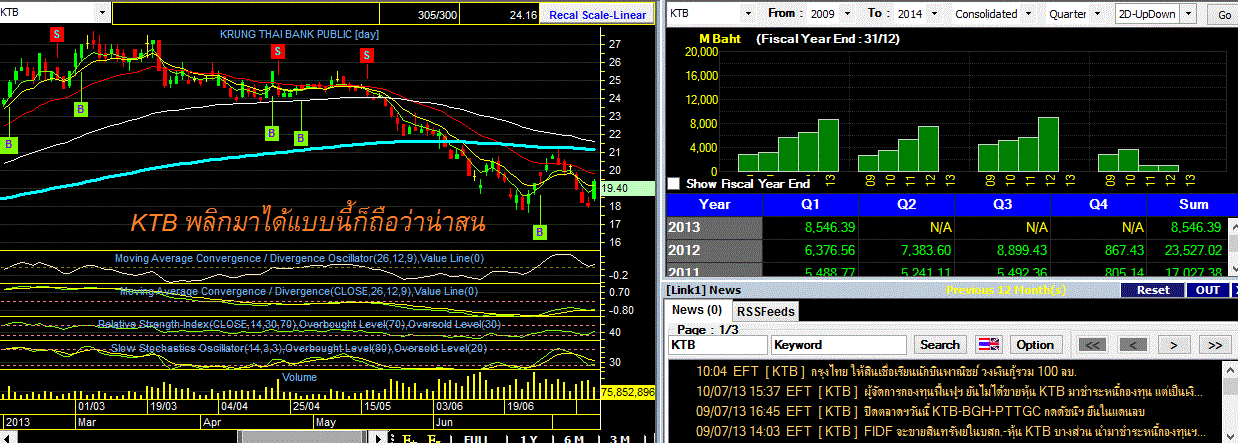1243x445 pixels.
Task: Click the news symbol KTB input field
Action: 716,345
